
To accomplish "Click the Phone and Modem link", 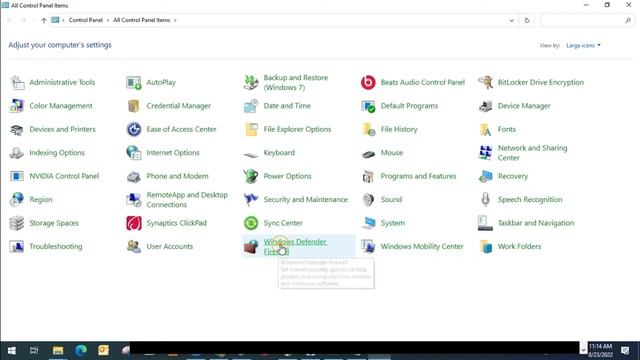I will point(177,176).
